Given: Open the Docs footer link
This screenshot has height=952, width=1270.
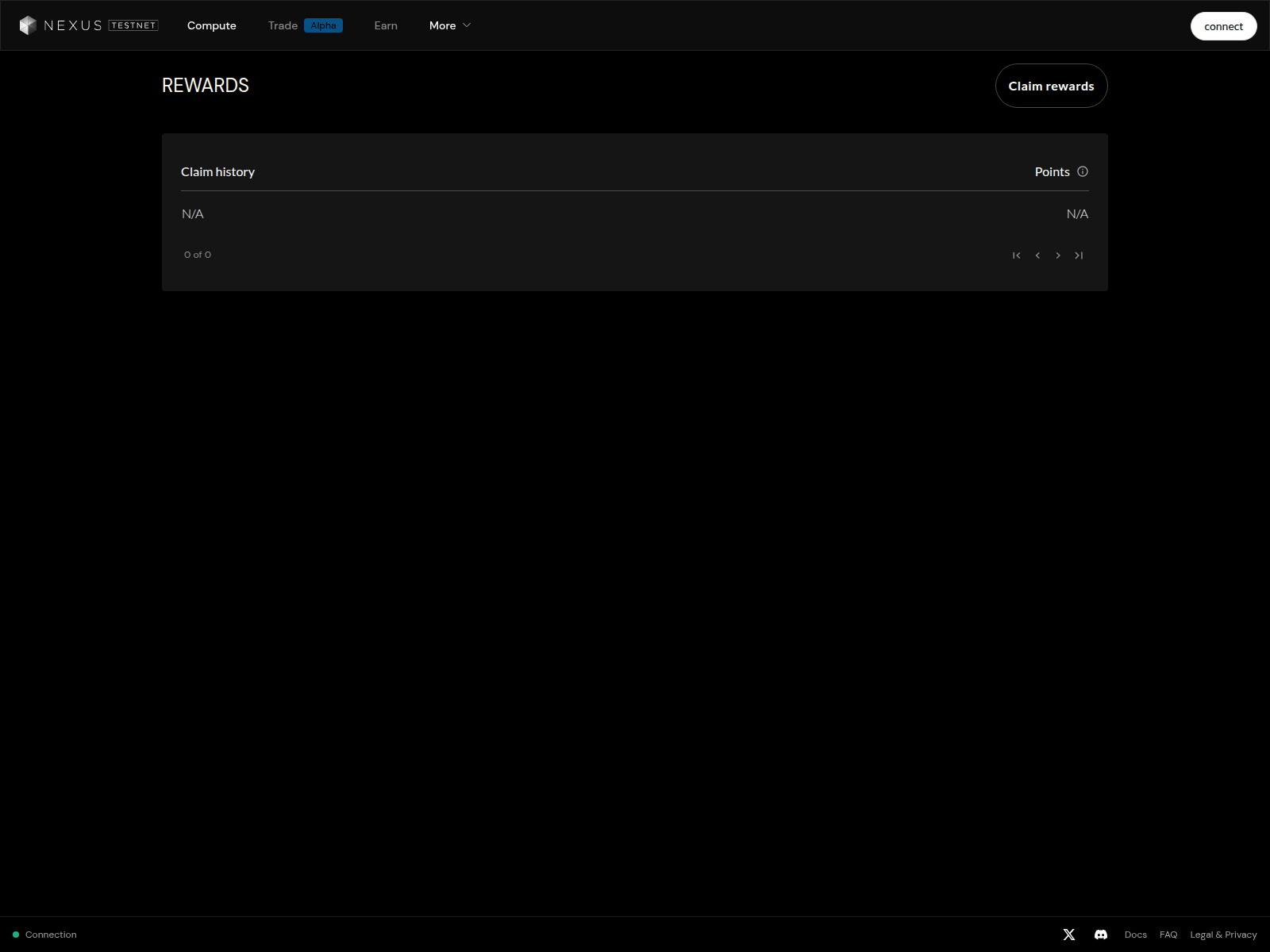Looking at the screenshot, I should pos(1136,935).
